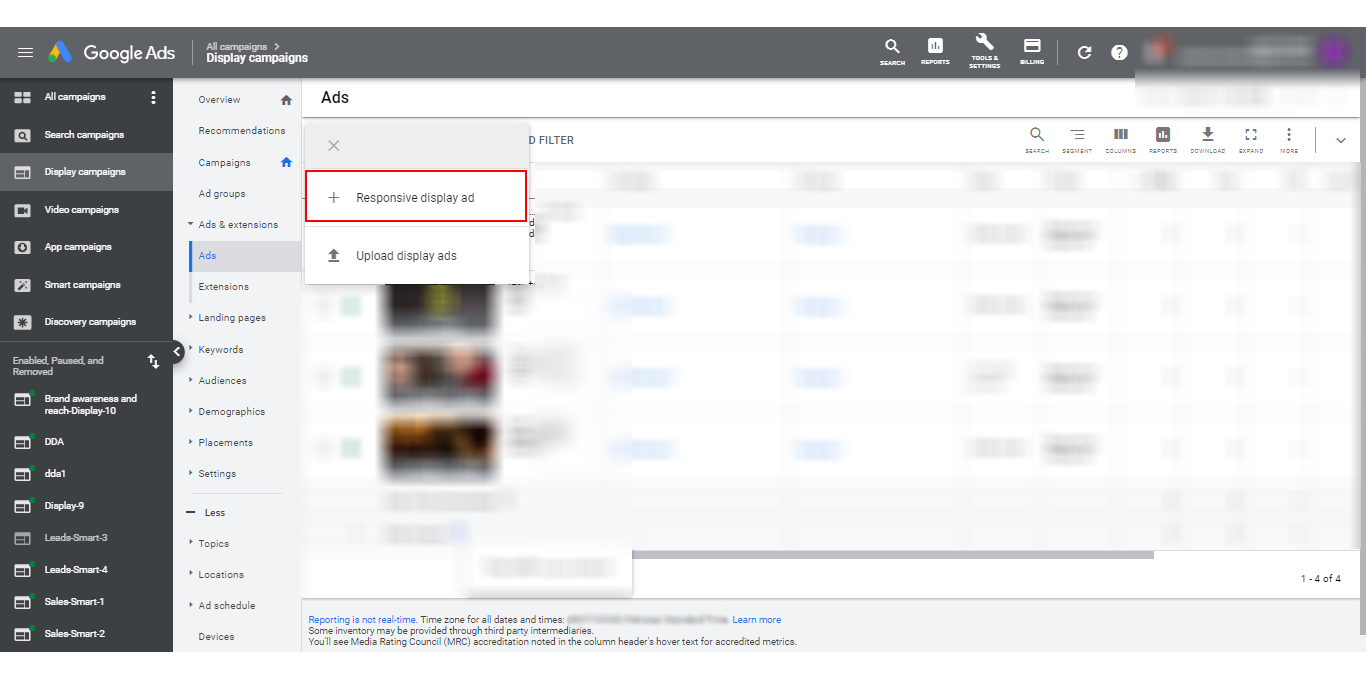Click the sort arrows next to Enabled, Paused
1366x679 pixels.
click(154, 362)
